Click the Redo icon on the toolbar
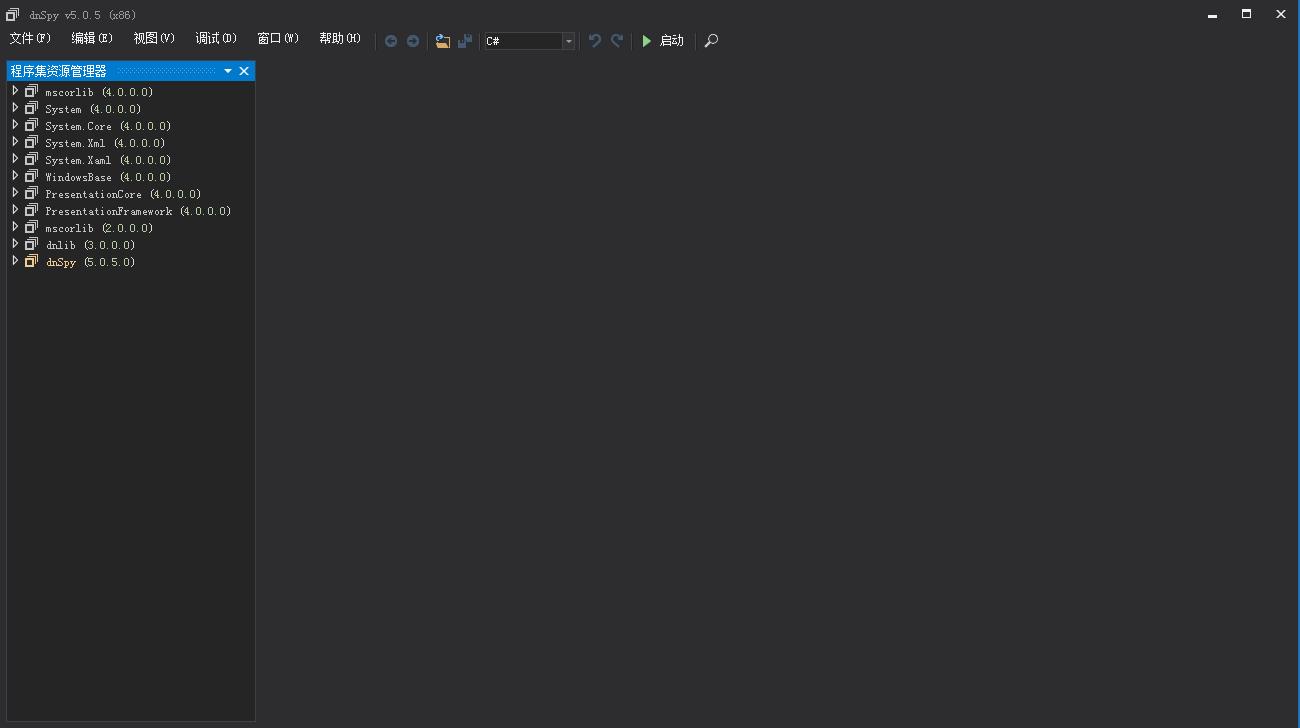The height and width of the screenshot is (728, 1300). 617,41
